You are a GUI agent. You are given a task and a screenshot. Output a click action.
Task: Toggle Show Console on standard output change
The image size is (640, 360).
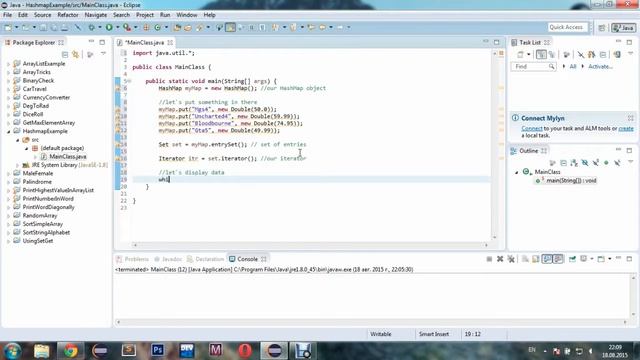[x=547, y=259]
